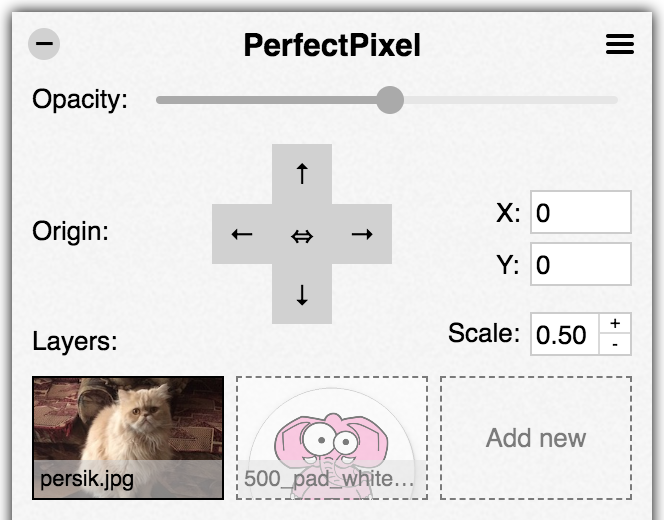Decrease scale with the minus stepper
The image size is (664, 520).
coord(615,344)
